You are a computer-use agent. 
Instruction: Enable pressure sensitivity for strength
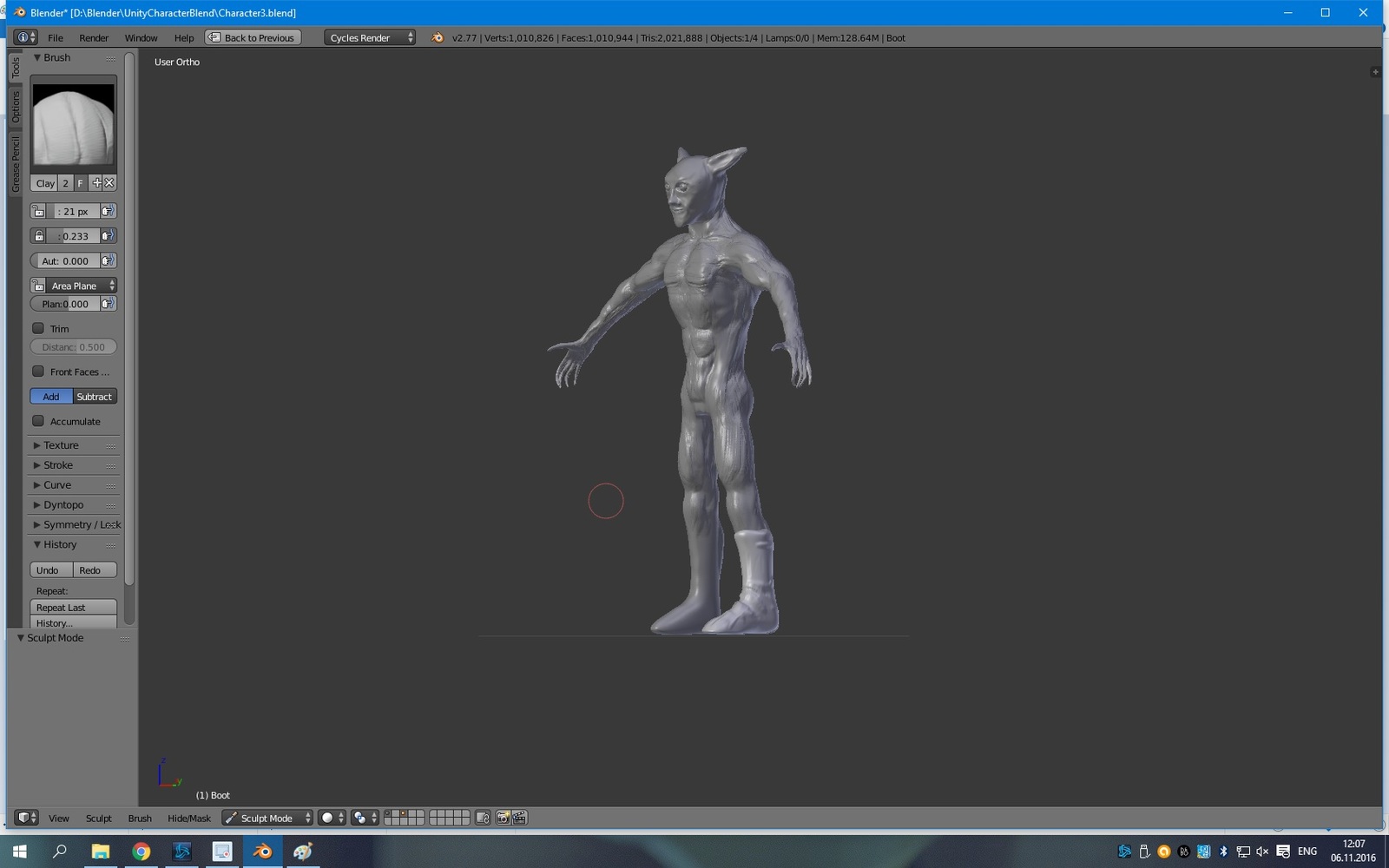tap(108, 236)
